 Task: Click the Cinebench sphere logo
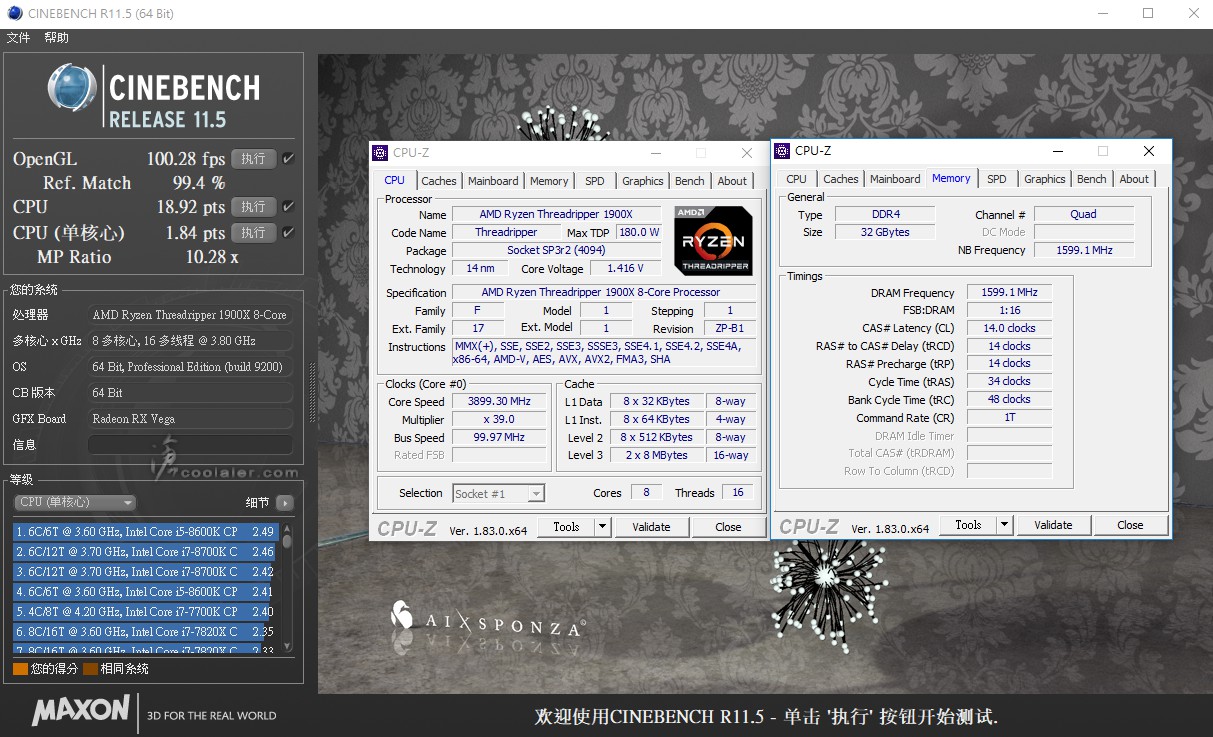(72, 89)
